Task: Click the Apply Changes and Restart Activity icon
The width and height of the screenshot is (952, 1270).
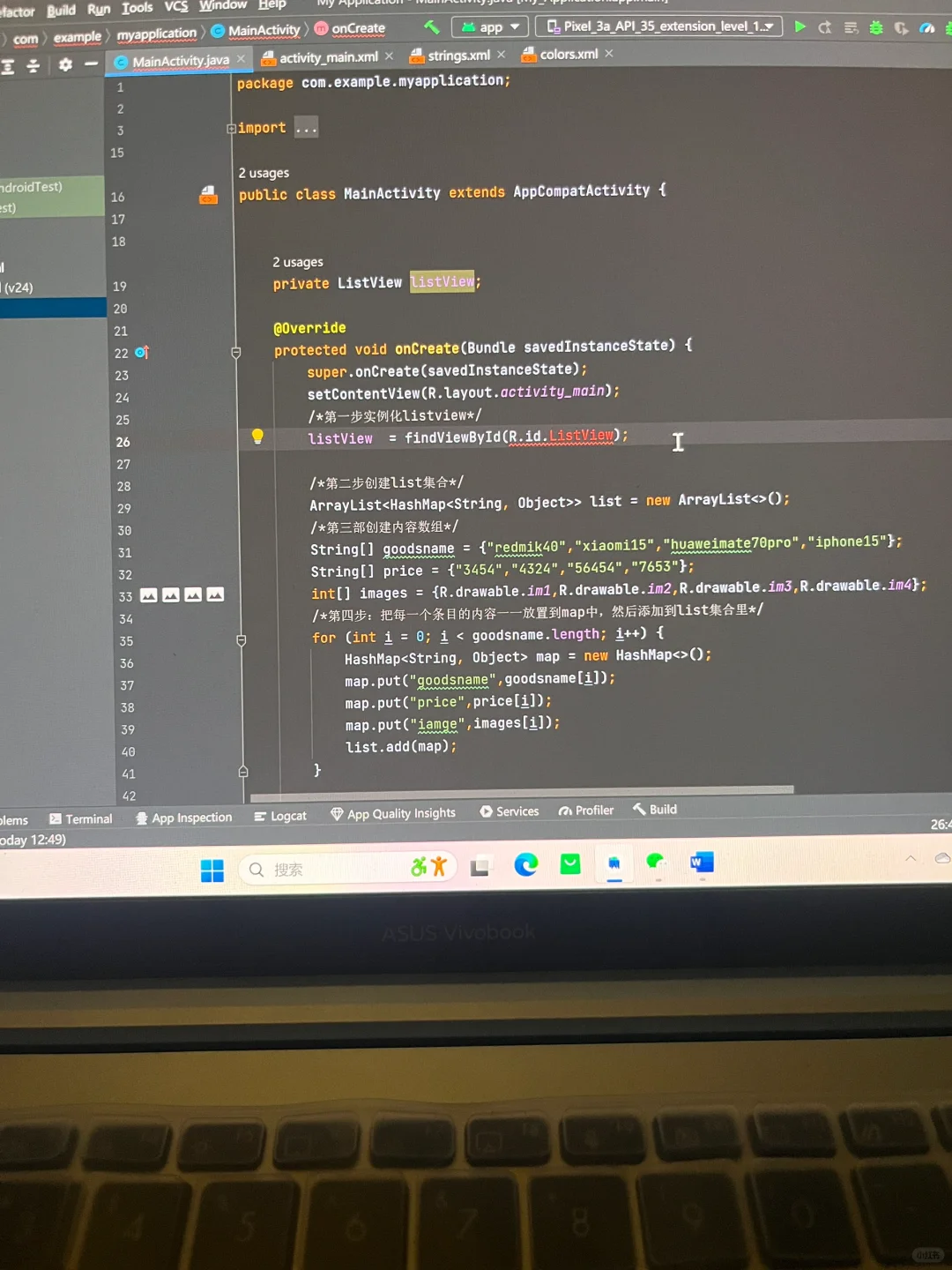Action: coord(825,27)
